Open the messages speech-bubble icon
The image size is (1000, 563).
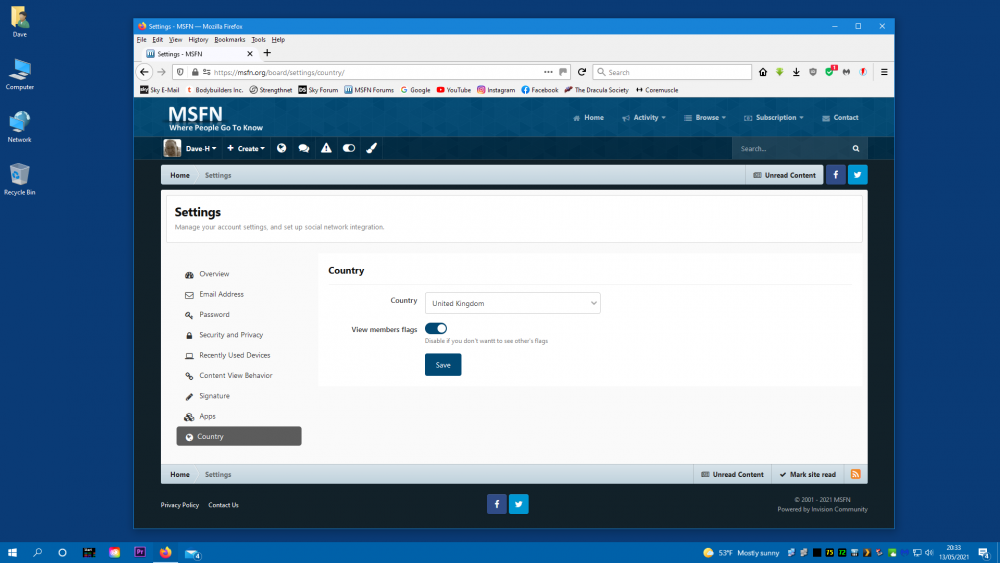pyautogui.click(x=304, y=148)
